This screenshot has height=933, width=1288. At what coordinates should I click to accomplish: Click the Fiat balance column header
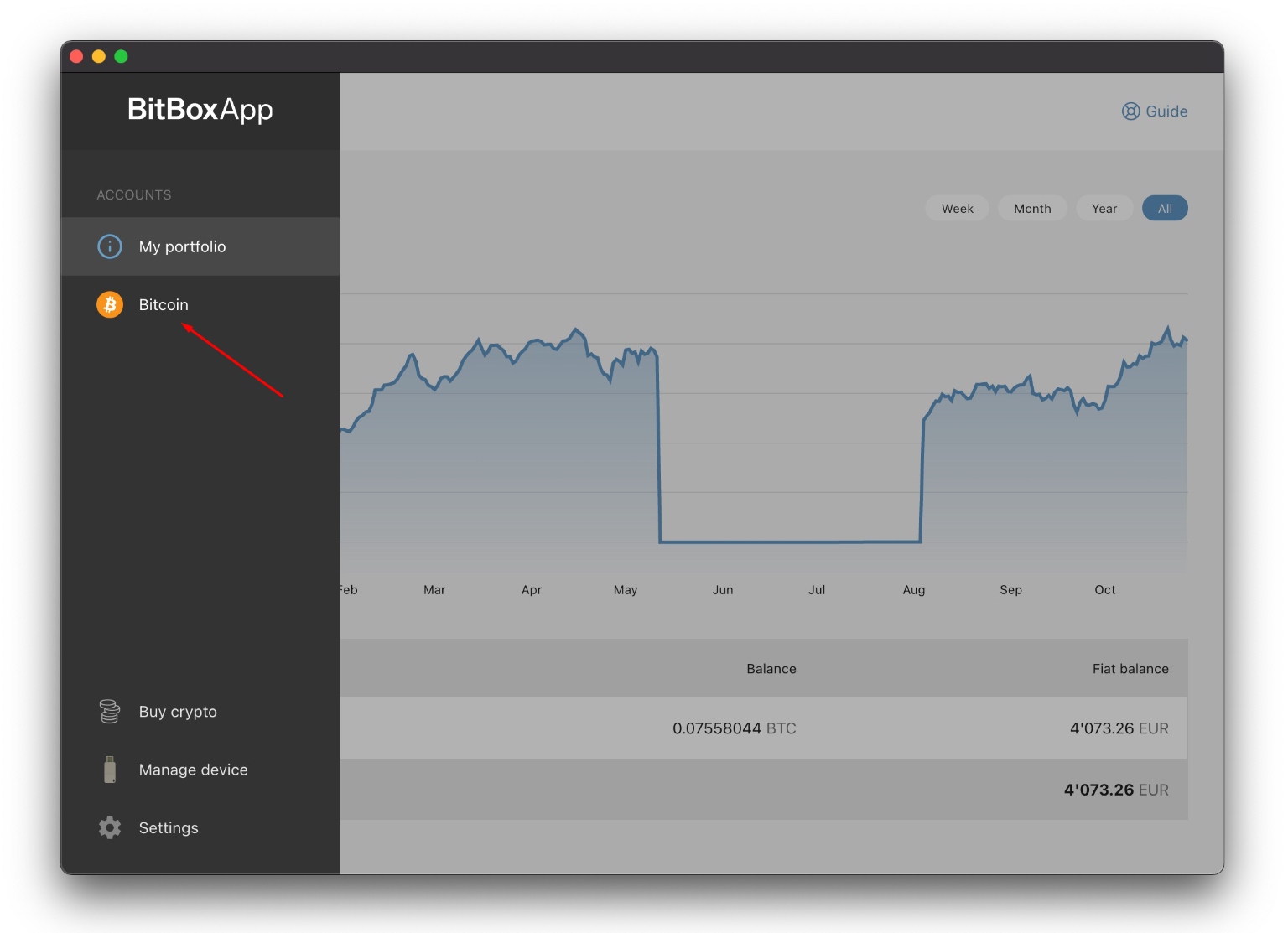pos(1130,669)
